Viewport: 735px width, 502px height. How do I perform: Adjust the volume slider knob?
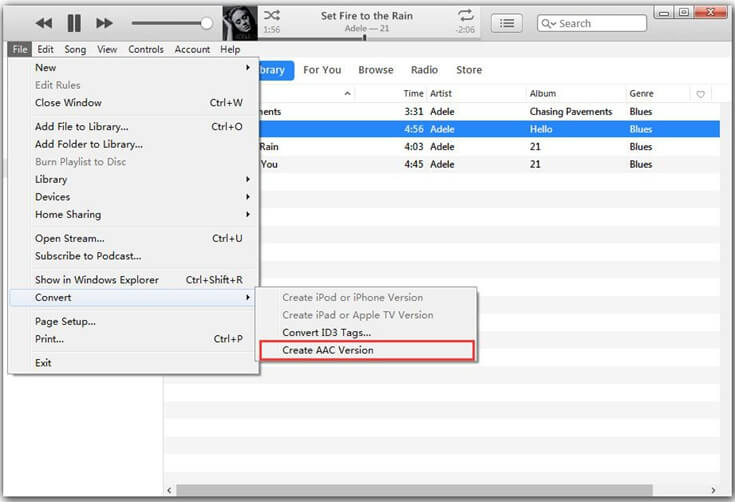[x=206, y=23]
